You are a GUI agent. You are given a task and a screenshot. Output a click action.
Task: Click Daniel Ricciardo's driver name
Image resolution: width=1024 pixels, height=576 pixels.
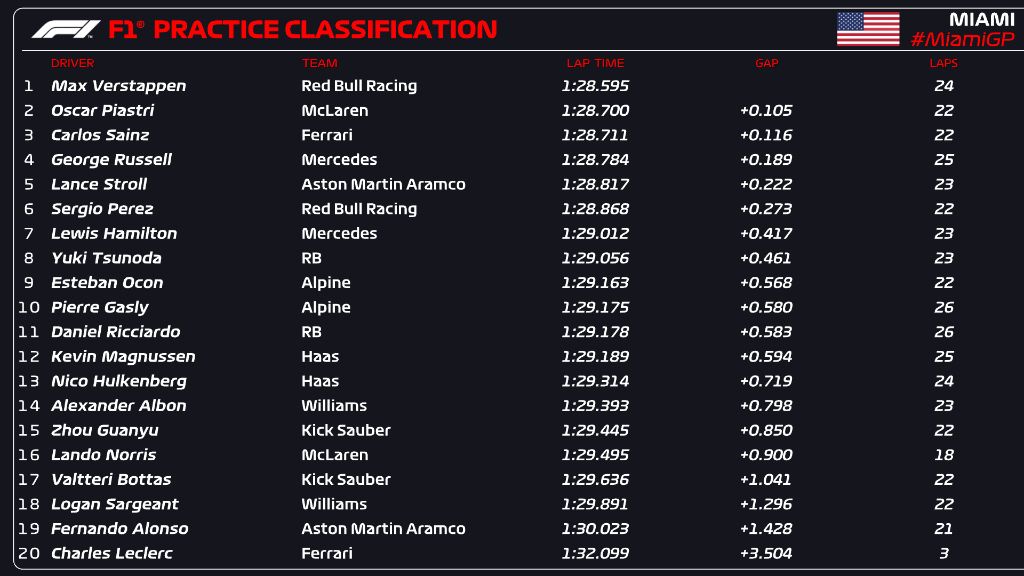point(116,332)
